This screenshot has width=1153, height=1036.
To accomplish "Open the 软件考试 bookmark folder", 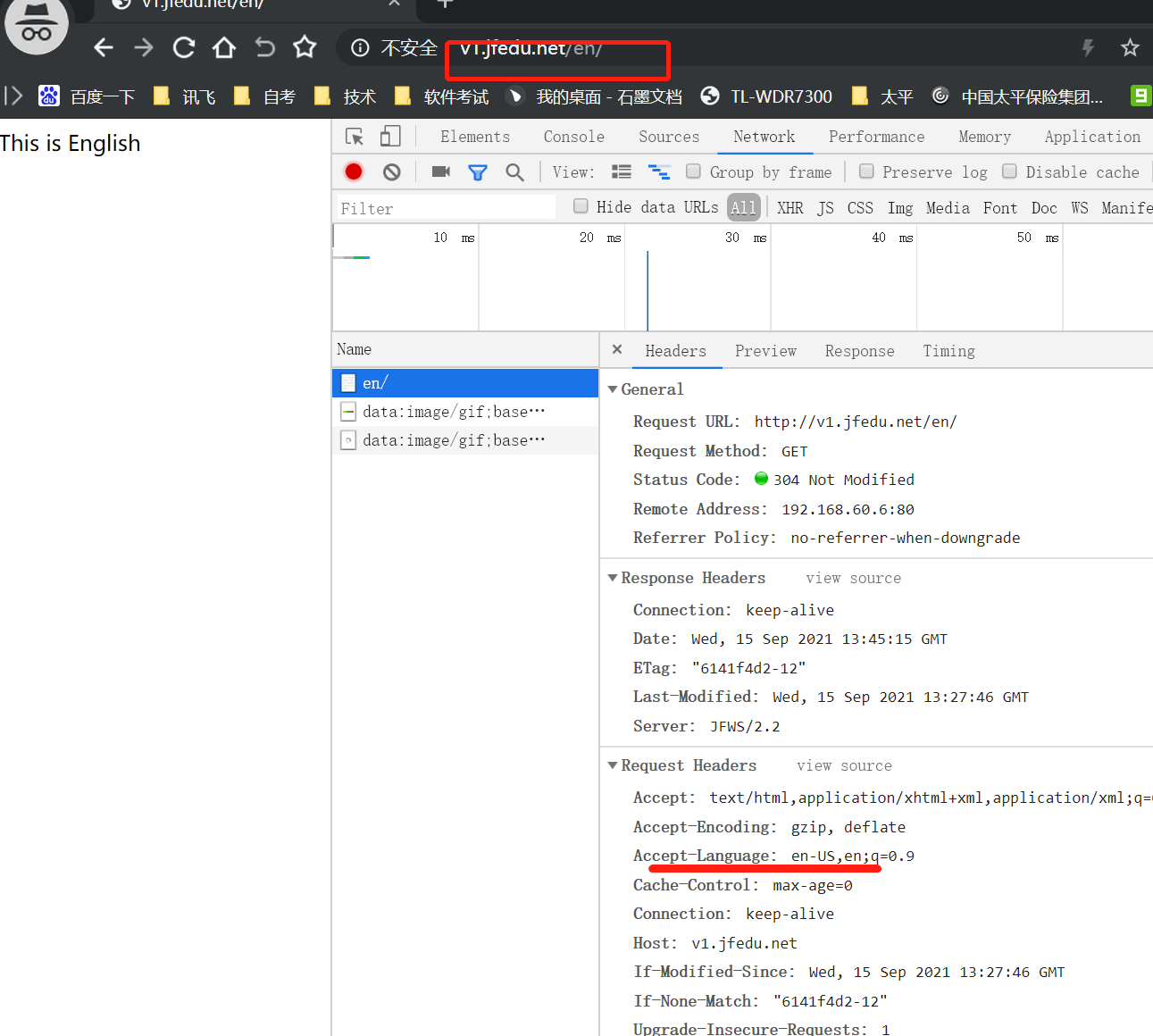I will (442, 96).
